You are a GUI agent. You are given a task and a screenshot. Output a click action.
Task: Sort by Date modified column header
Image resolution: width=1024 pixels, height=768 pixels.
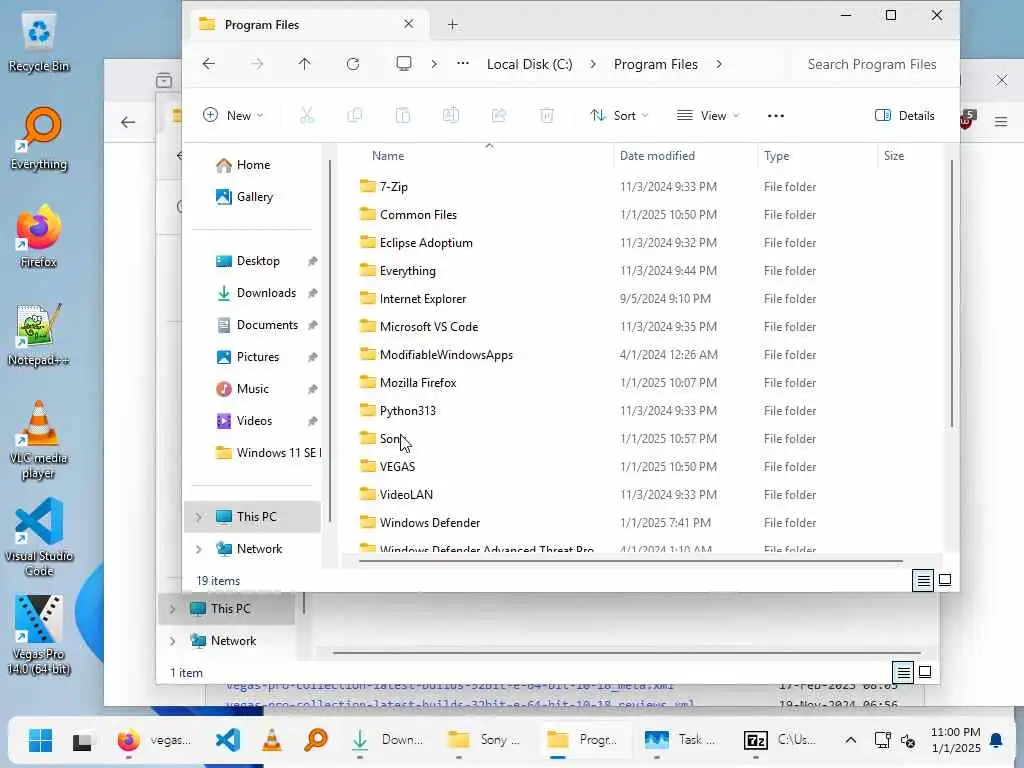[x=657, y=155]
